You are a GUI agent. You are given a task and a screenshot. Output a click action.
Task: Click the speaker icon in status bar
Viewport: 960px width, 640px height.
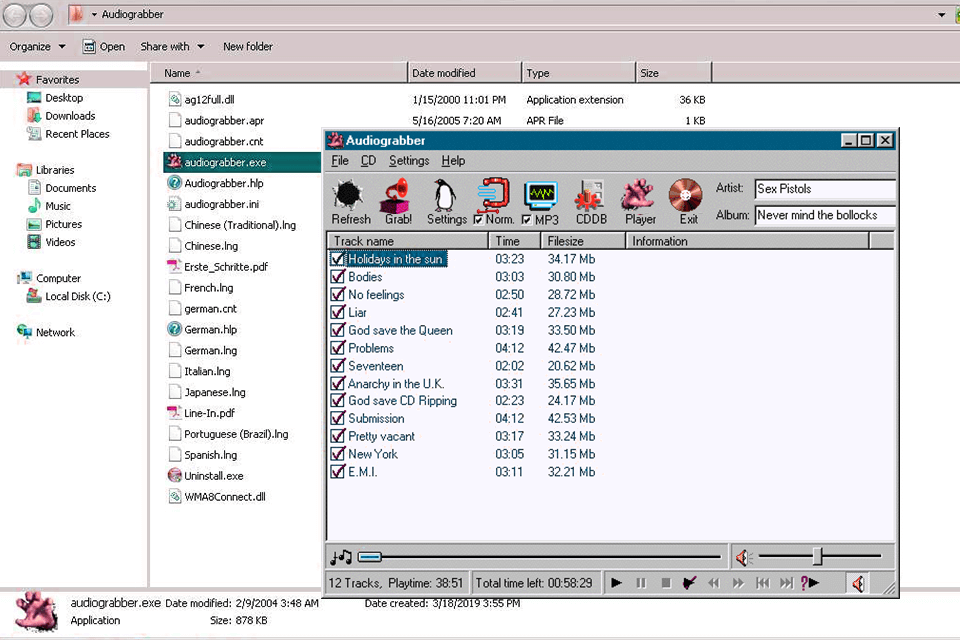point(857,583)
